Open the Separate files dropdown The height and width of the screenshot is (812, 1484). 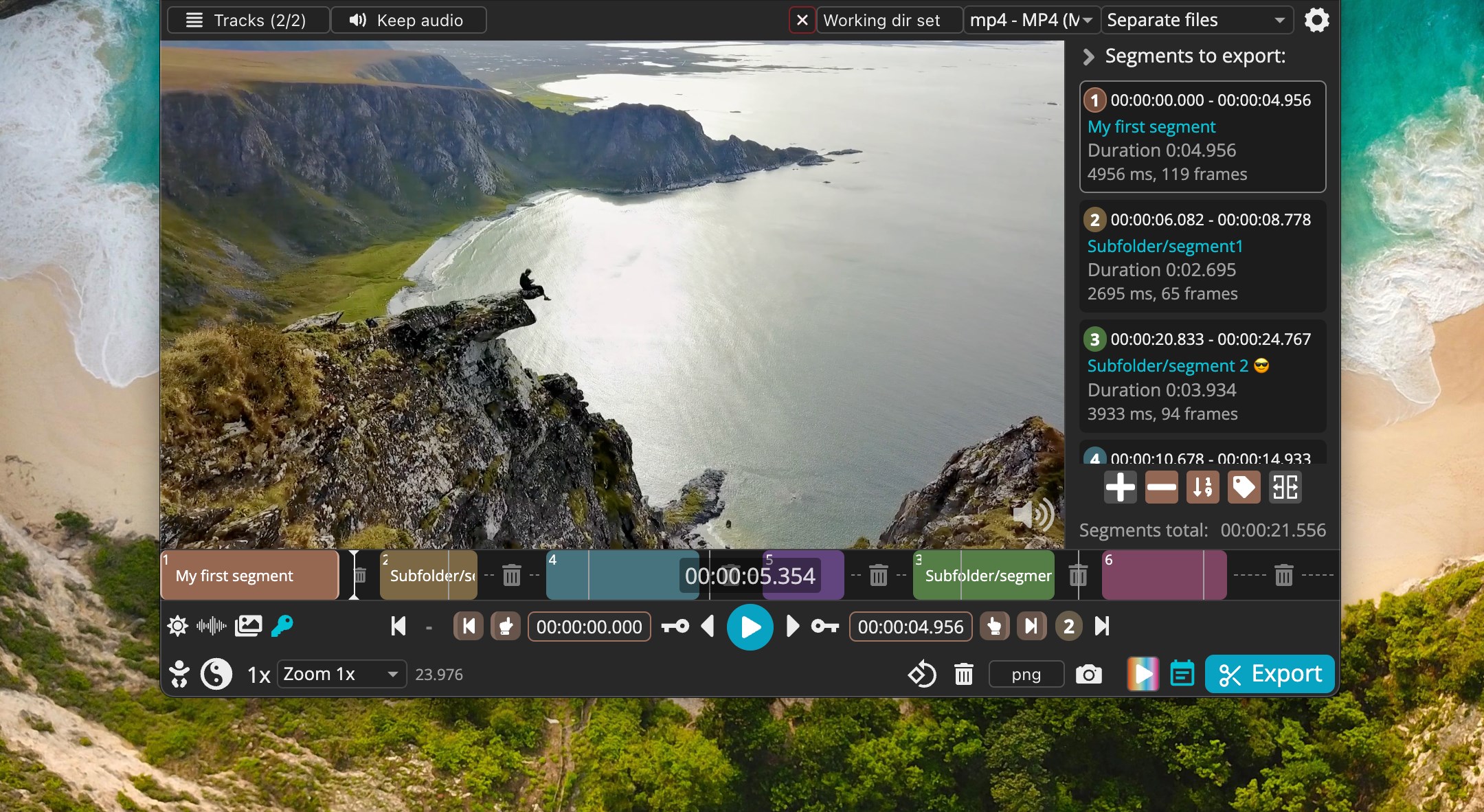click(1195, 20)
